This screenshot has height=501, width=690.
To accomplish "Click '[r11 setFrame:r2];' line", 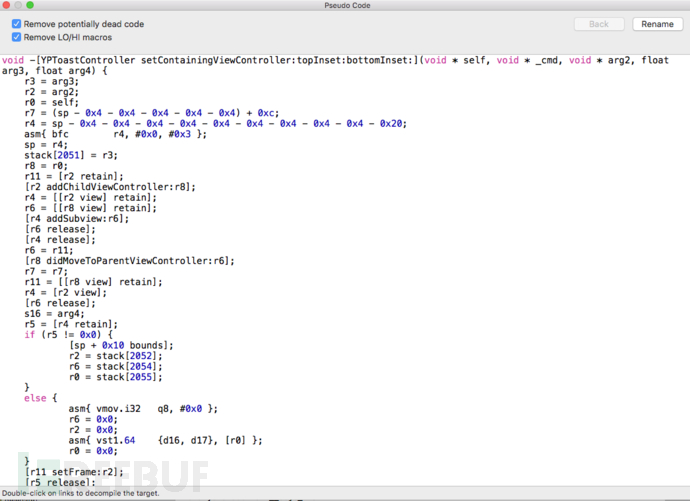I will [x=74, y=472].
